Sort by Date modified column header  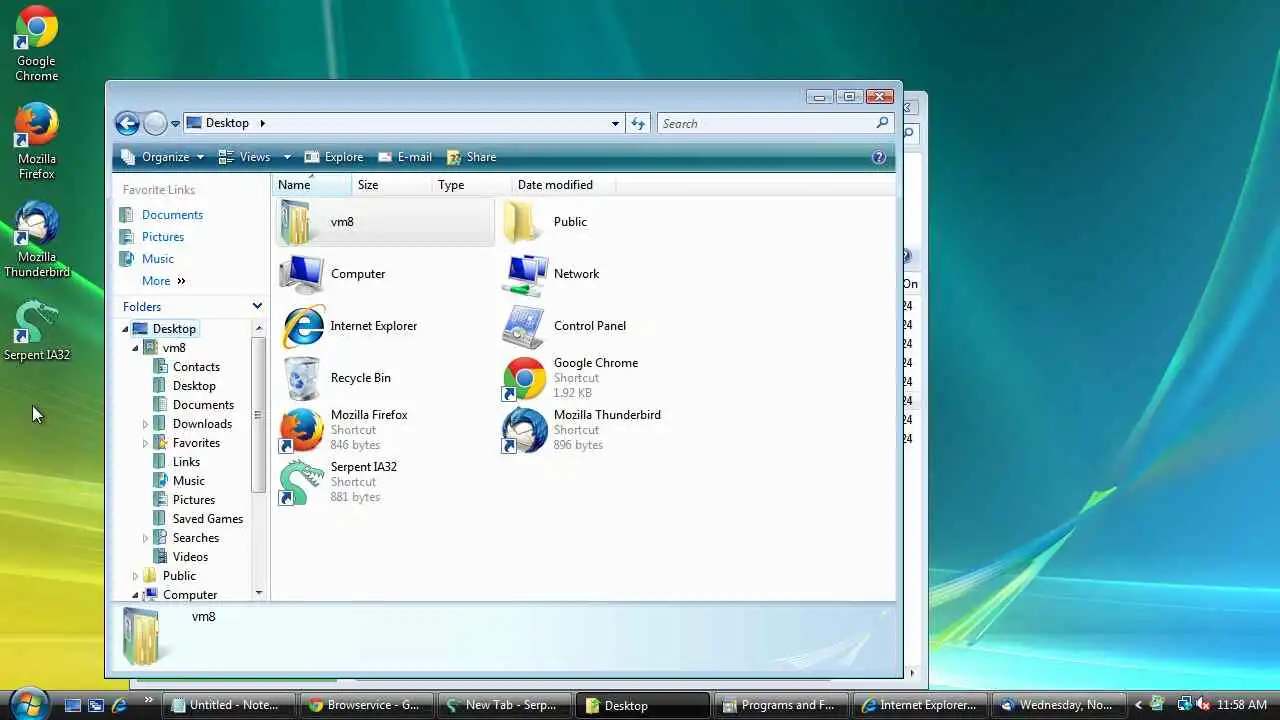click(x=563, y=185)
